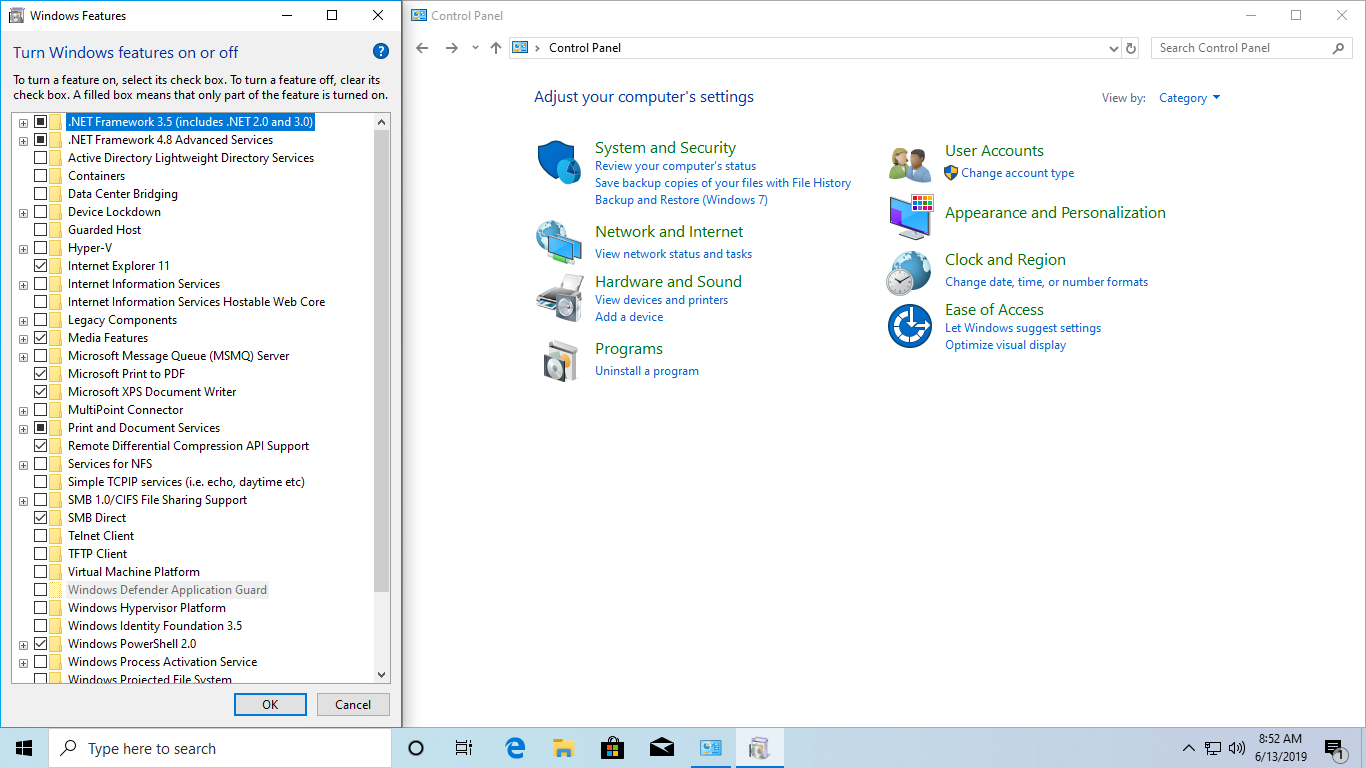Open Windows Features help question mark
This screenshot has width=1366, height=768.
pyautogui.click(x=380, y=51)
